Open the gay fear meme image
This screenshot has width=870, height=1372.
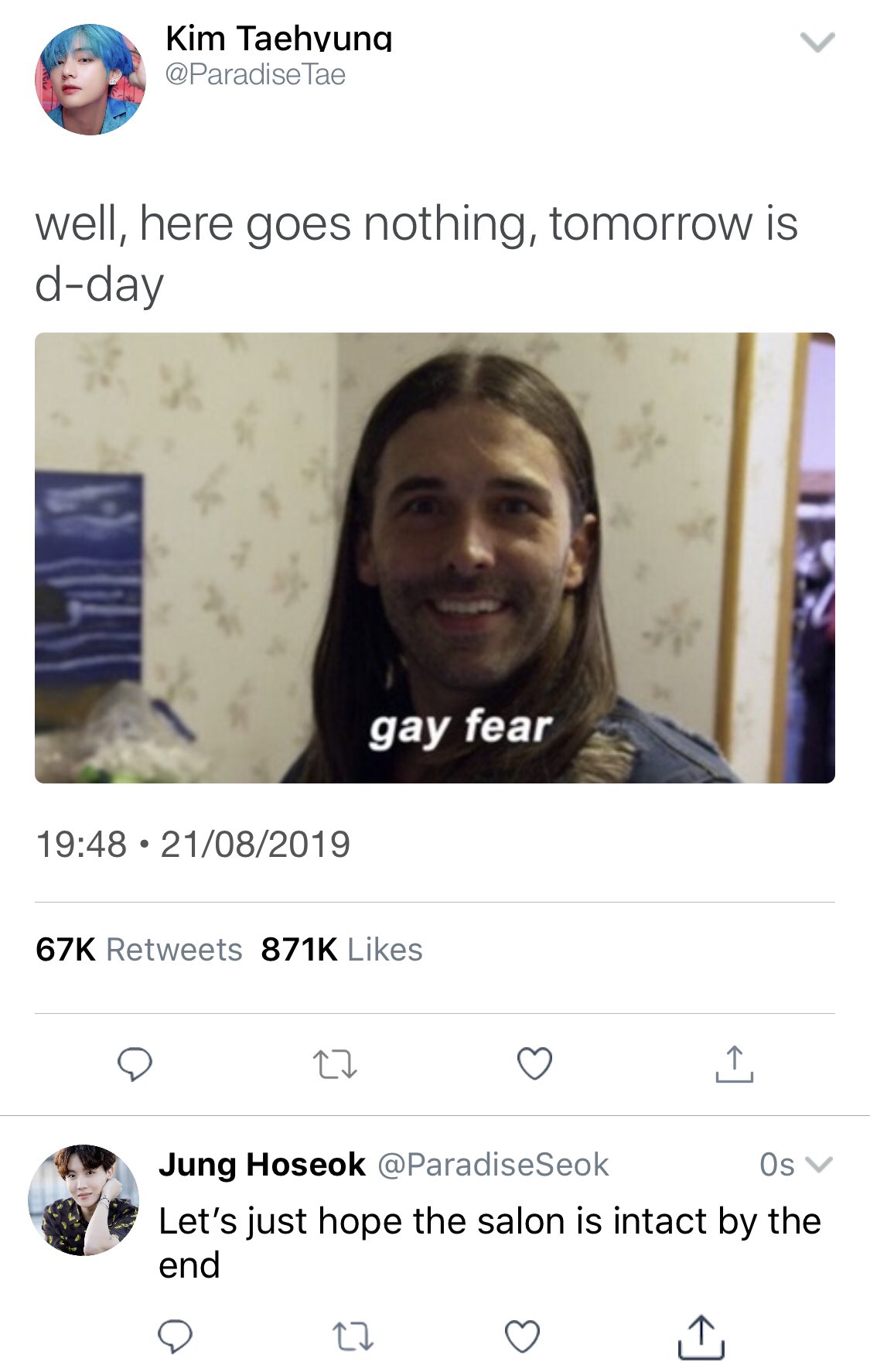[435, 558]
